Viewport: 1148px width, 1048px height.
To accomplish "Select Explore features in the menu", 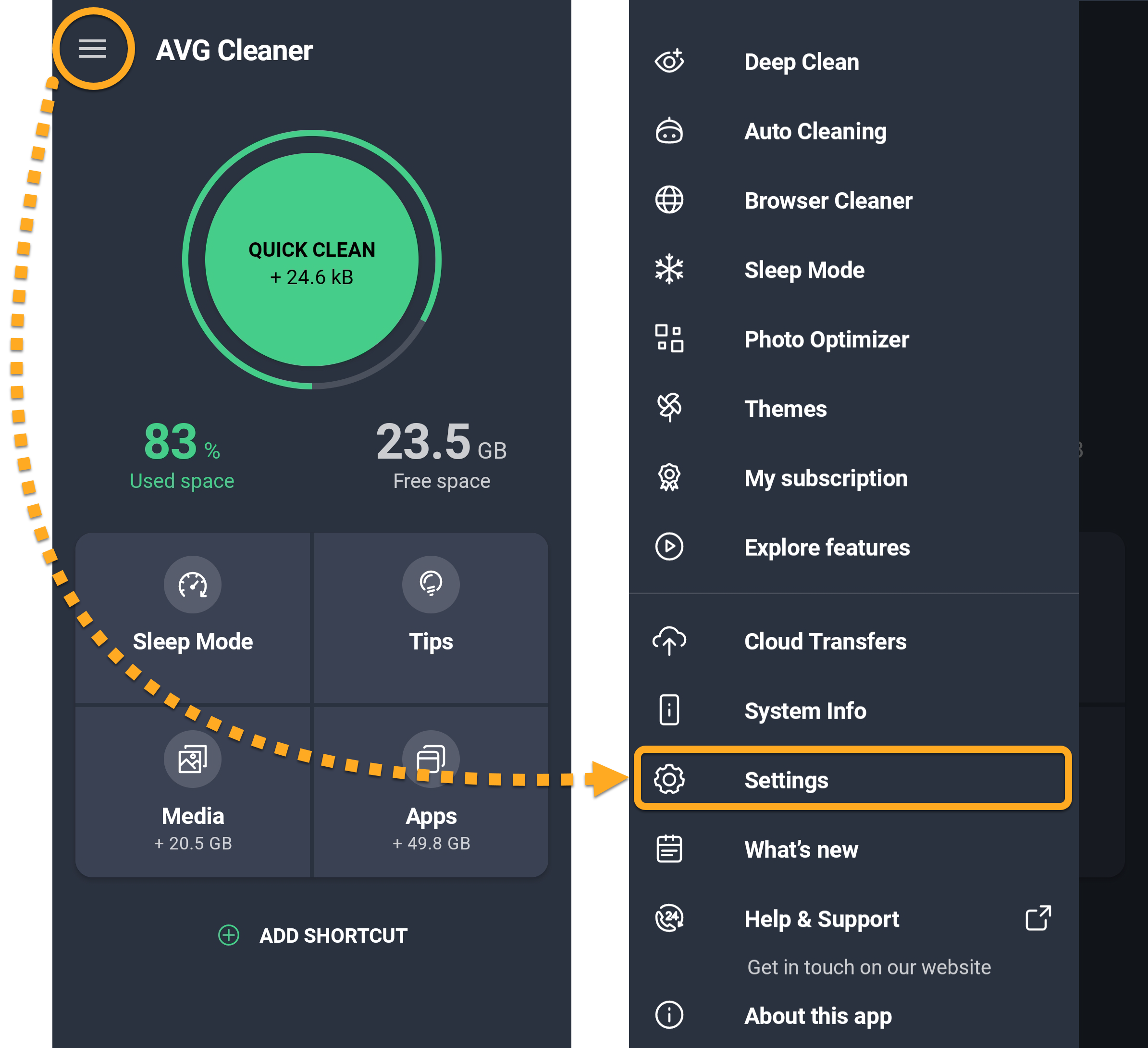I will pos(826,548).
